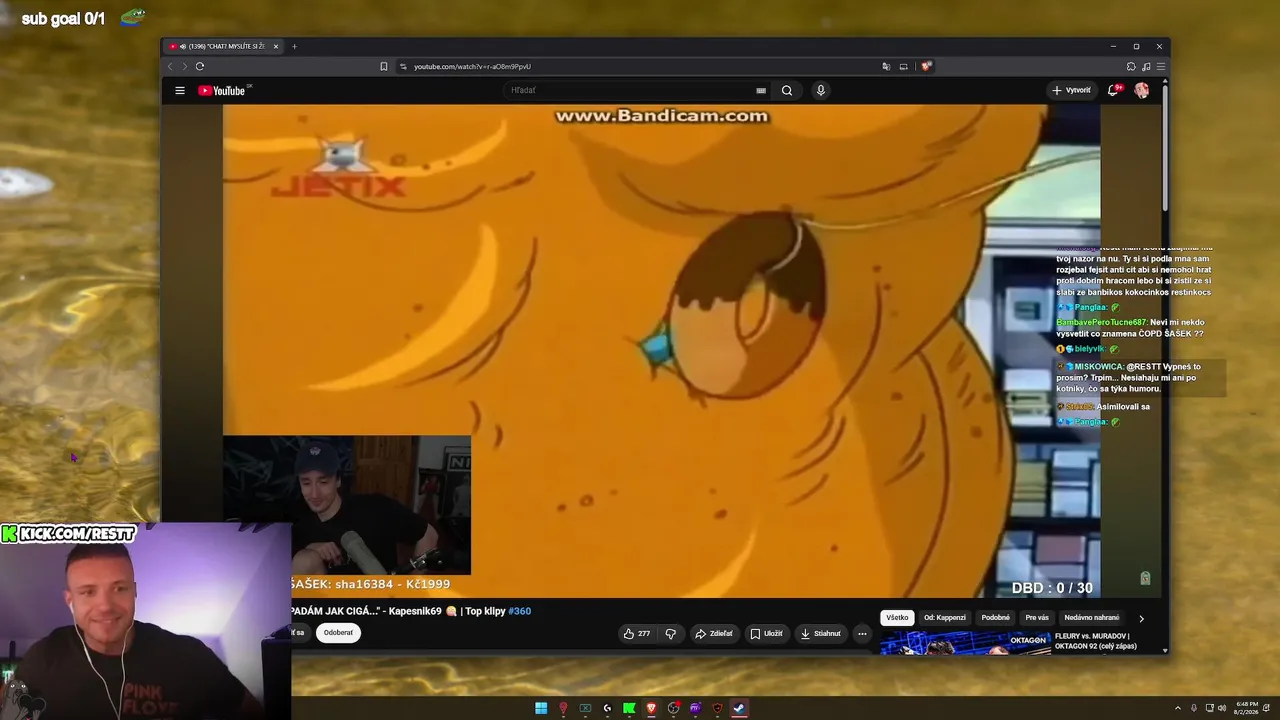Viewport: 1280px width, 720px height.
Task: Download the video with Stiahnuť
Action: click(x=821, y=633)
